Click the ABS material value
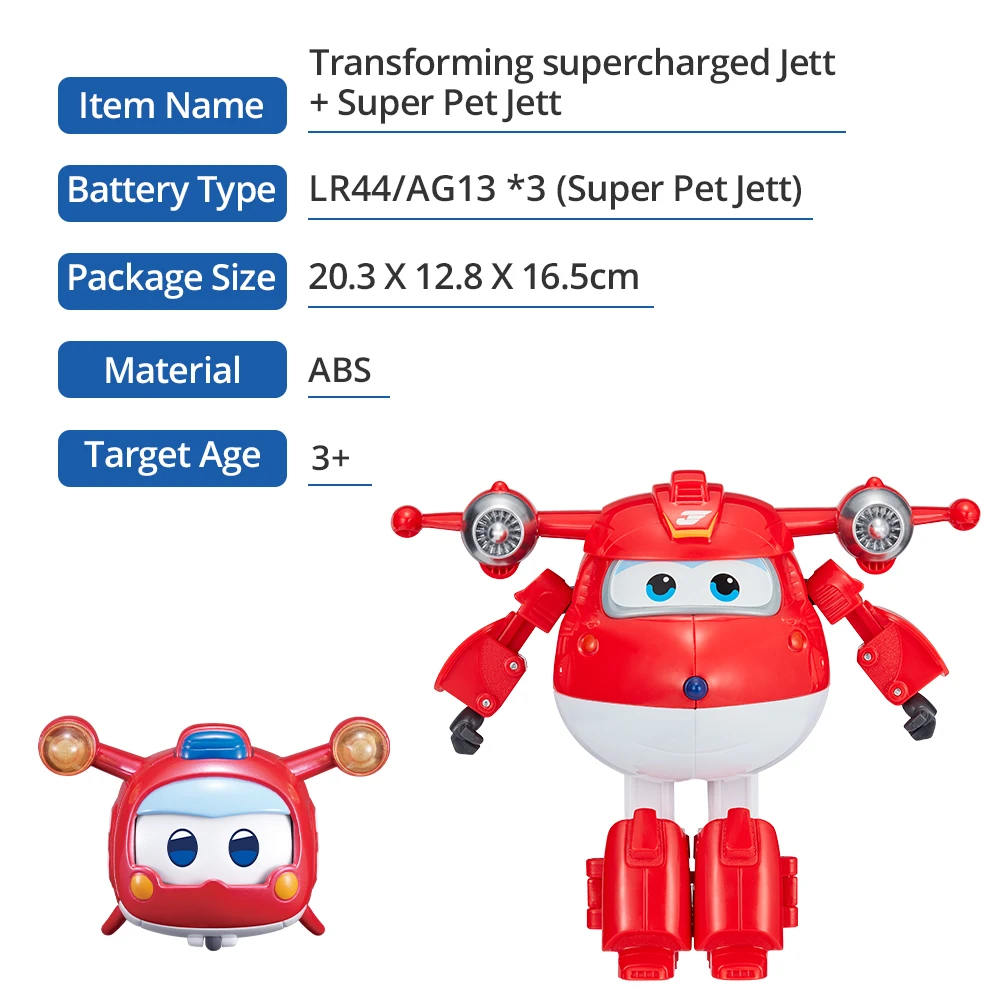Viewport: 1000px width, 1000px height. (340, 370)
